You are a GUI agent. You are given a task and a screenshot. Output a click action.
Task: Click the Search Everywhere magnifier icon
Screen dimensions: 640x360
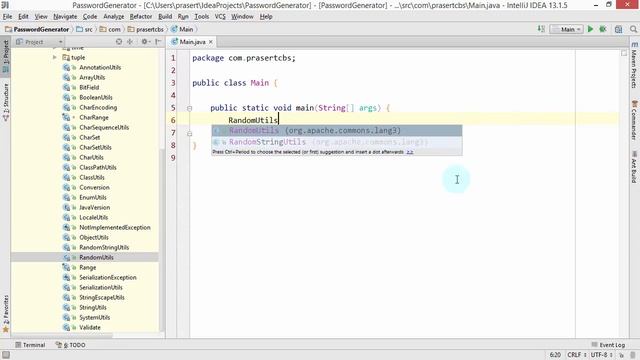tap(633, 29)
